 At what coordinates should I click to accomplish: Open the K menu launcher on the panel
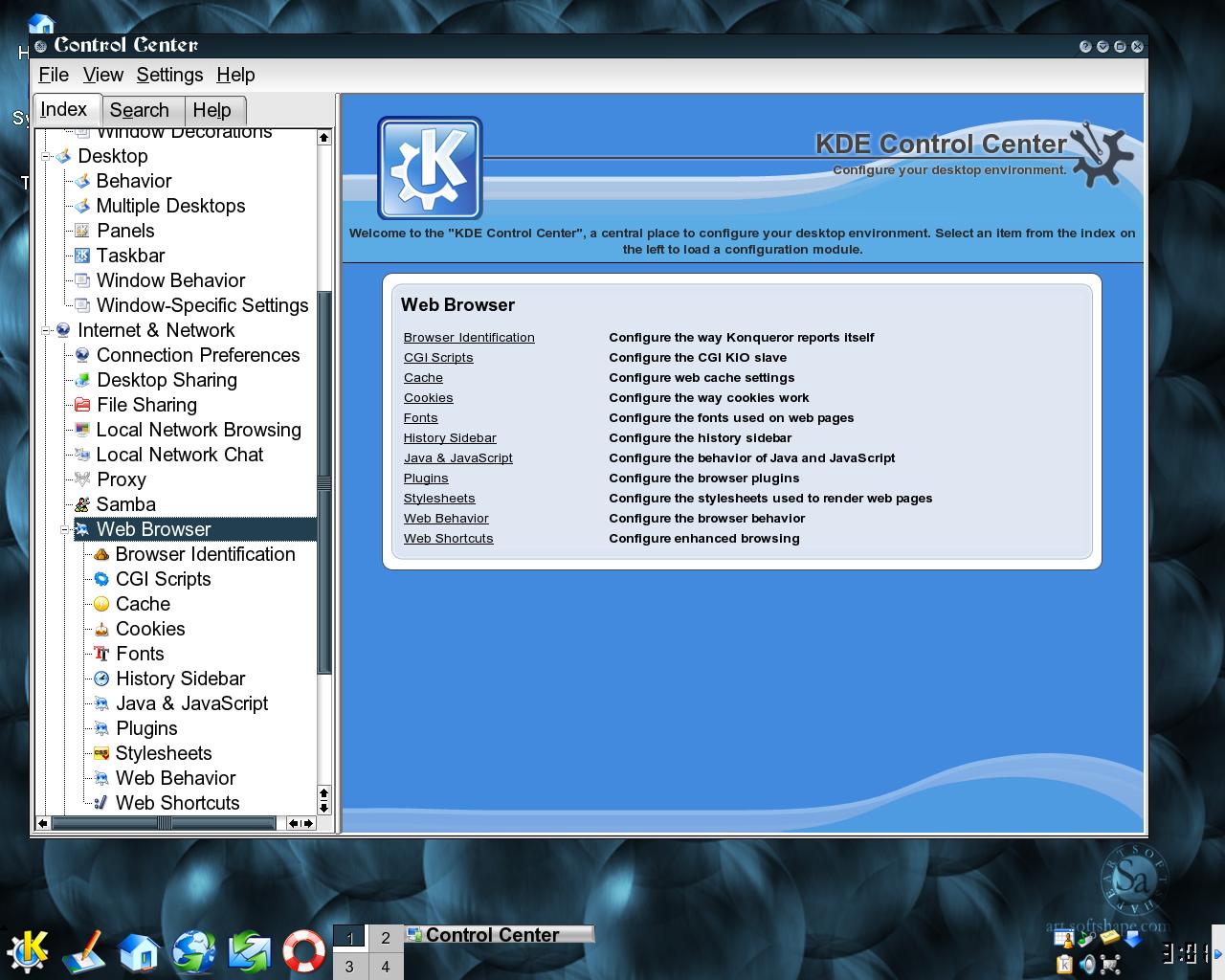(28, 951)
